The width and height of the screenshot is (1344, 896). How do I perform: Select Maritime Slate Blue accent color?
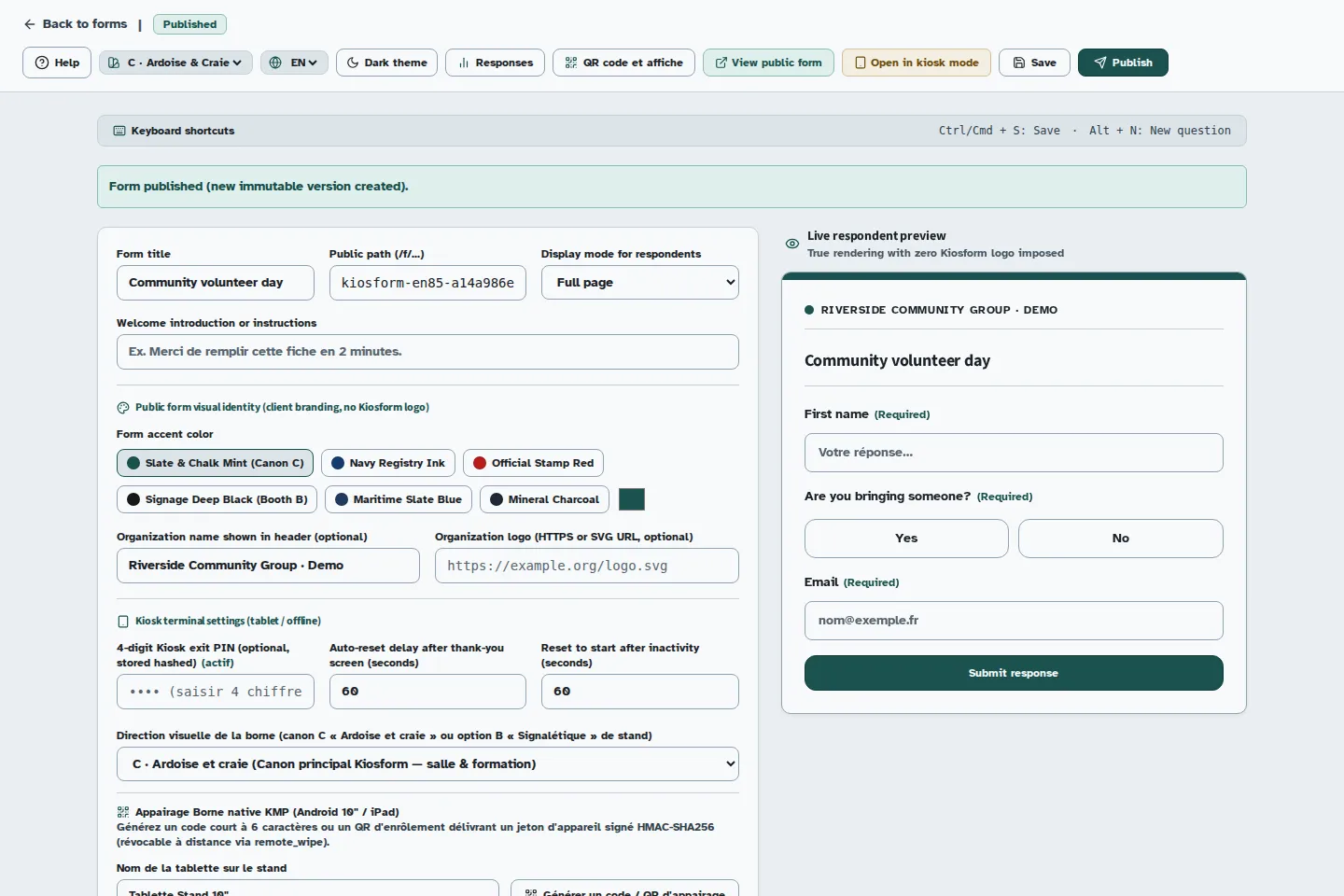point(399,499)
